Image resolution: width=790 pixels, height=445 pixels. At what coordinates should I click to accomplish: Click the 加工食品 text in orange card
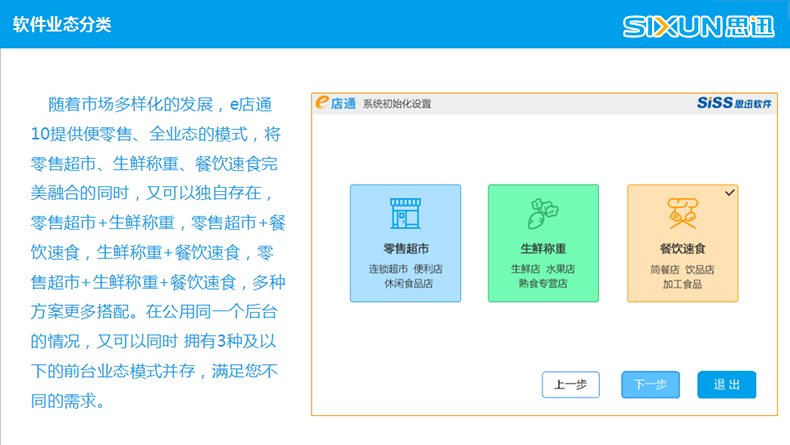coord(681,284)
